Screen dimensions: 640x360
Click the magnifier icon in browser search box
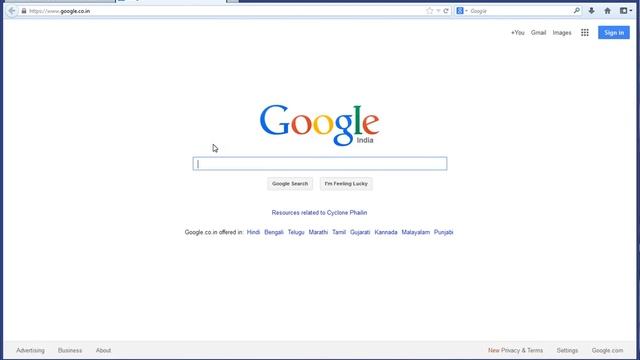576,11
